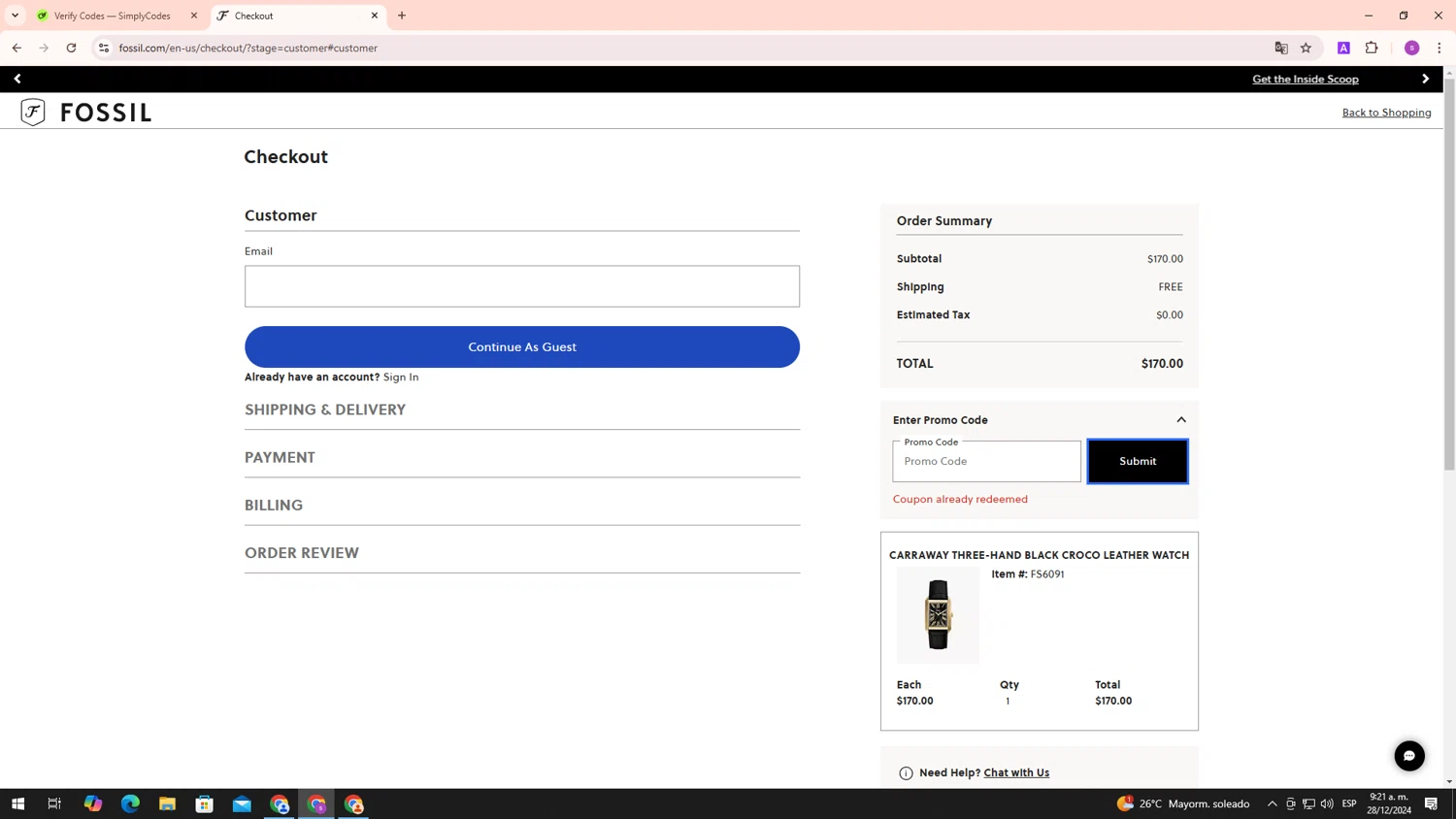The image size is (1456, 819).
Task: Open Task View on the taskbar
Action: pos(54,803)
